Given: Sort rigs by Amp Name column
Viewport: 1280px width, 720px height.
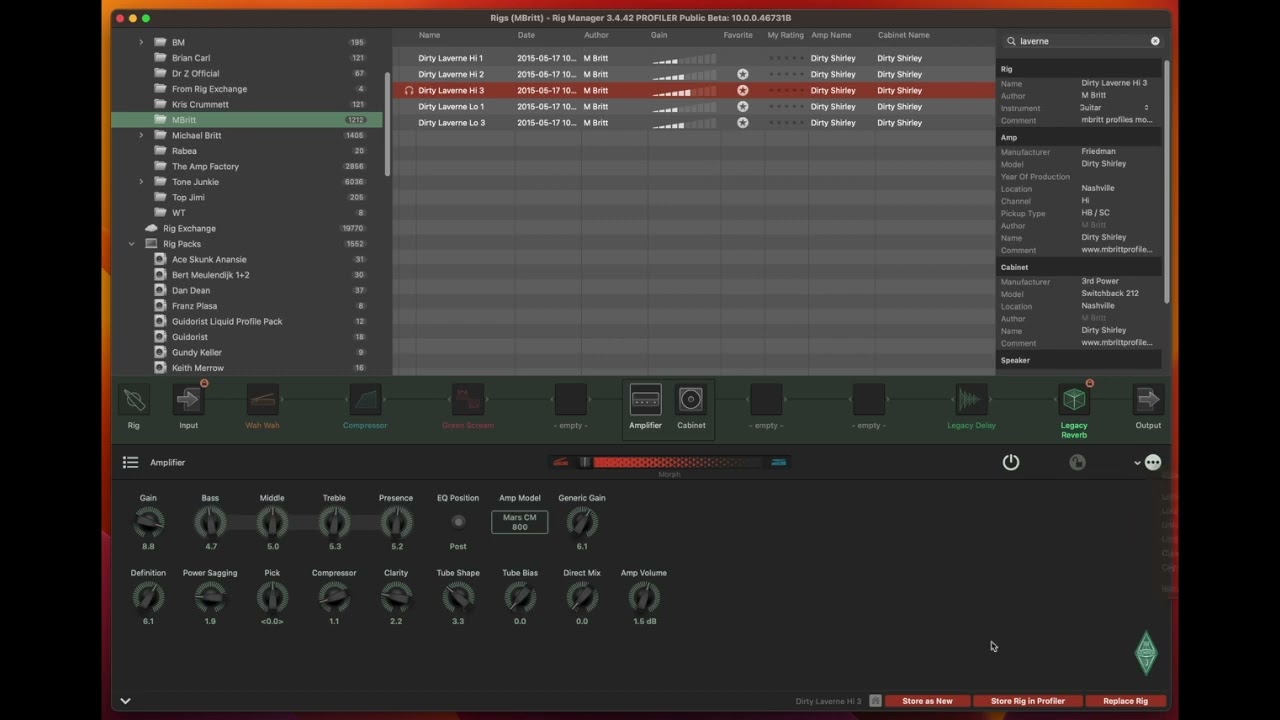Looking at the screenshot, I should tap(831, 35).
